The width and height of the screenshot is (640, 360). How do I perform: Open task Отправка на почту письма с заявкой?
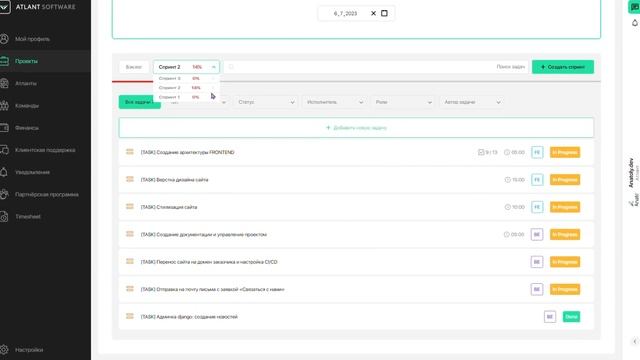pyautogui.click(x=213, y=289)
